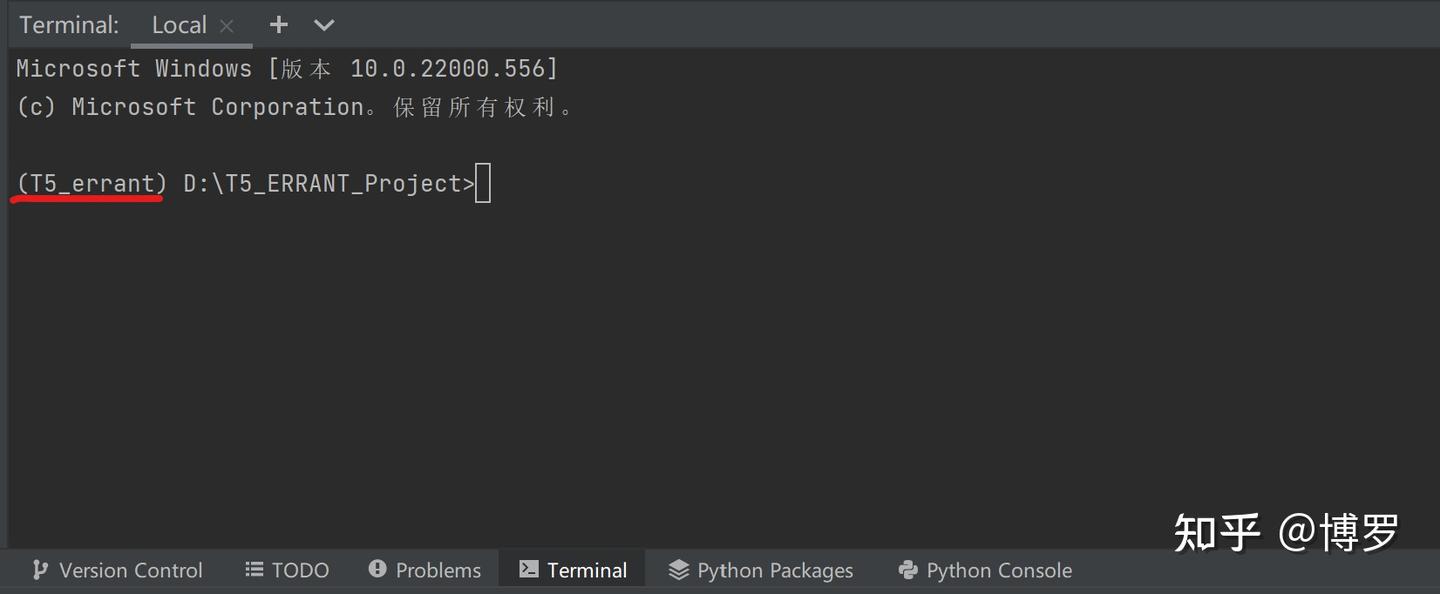Add a new terminal session with plus
This screenshot has width=1440, height=594.
click(x=279, y=25)
